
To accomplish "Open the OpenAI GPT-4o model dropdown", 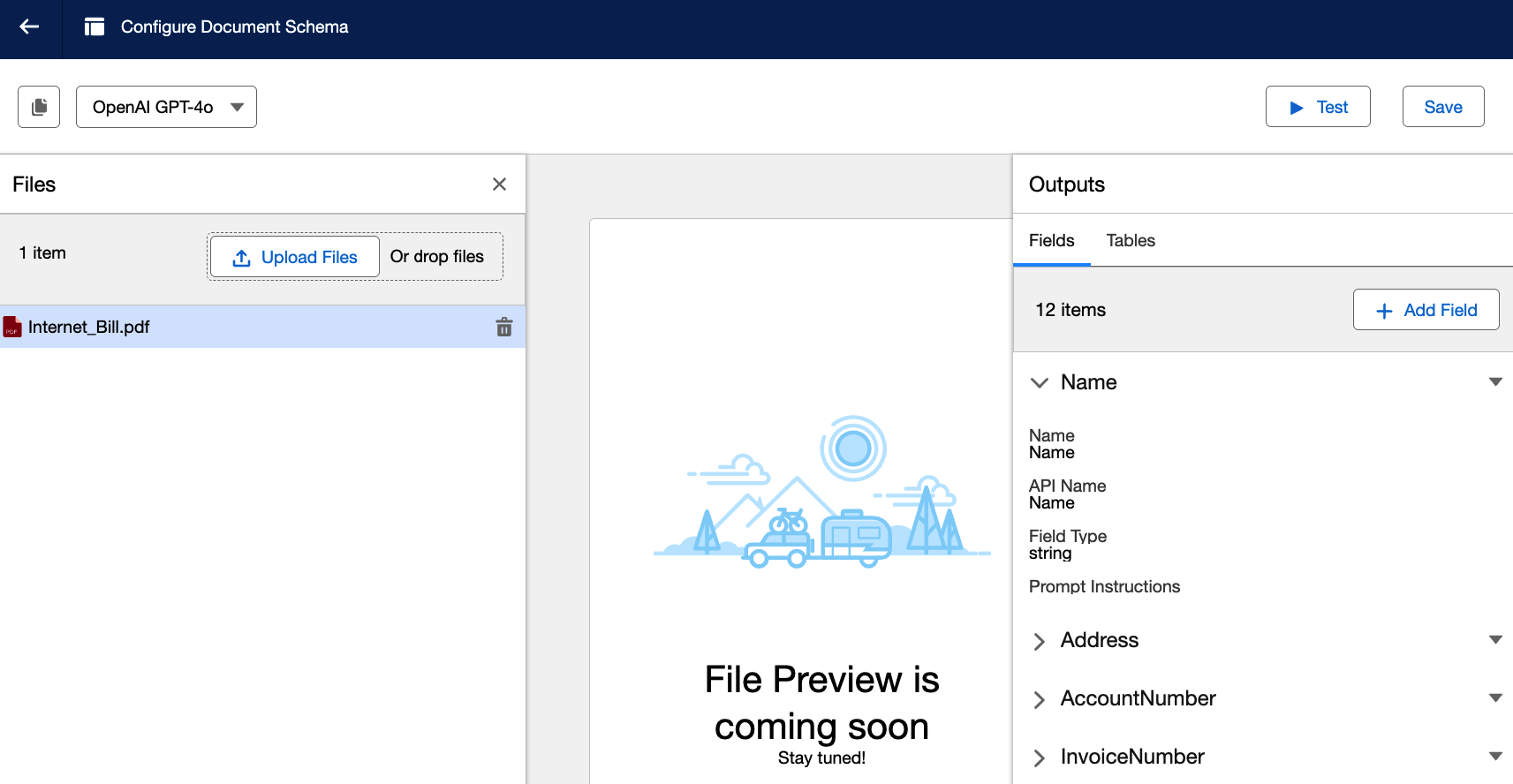I will pyautogui.click(x=166, y=107).
